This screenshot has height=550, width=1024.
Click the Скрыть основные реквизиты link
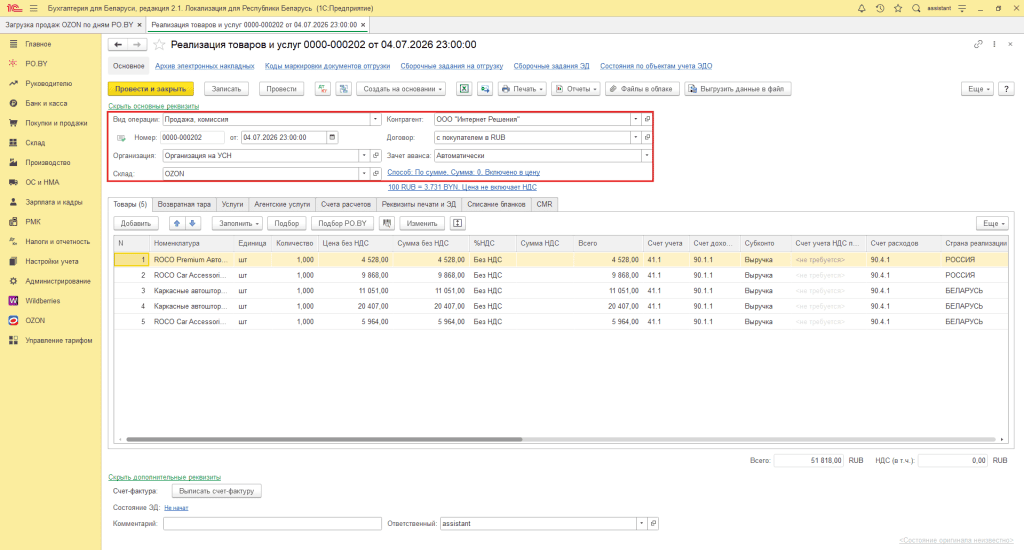[x=153, y=106]
